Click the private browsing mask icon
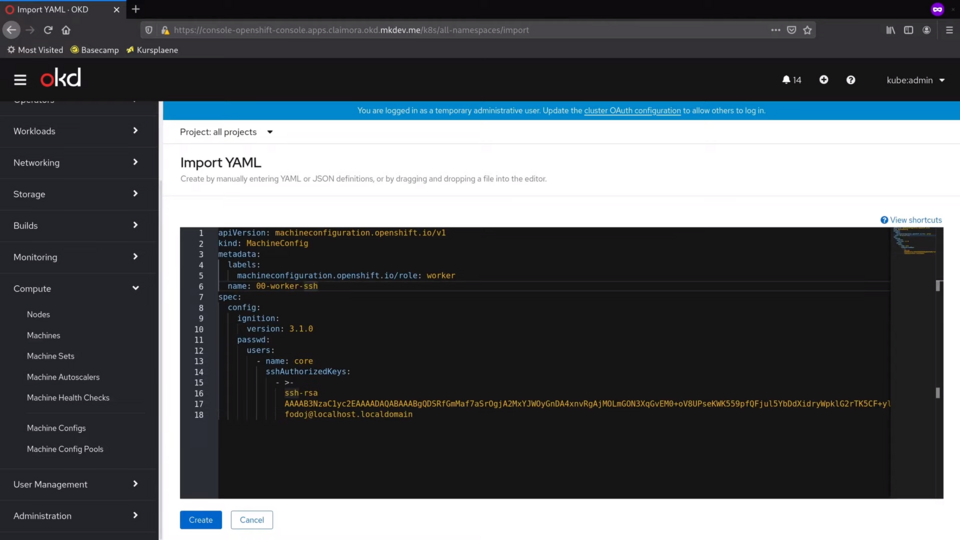The width and height of the screenshot is (960, 540). (x=937, y=9)
